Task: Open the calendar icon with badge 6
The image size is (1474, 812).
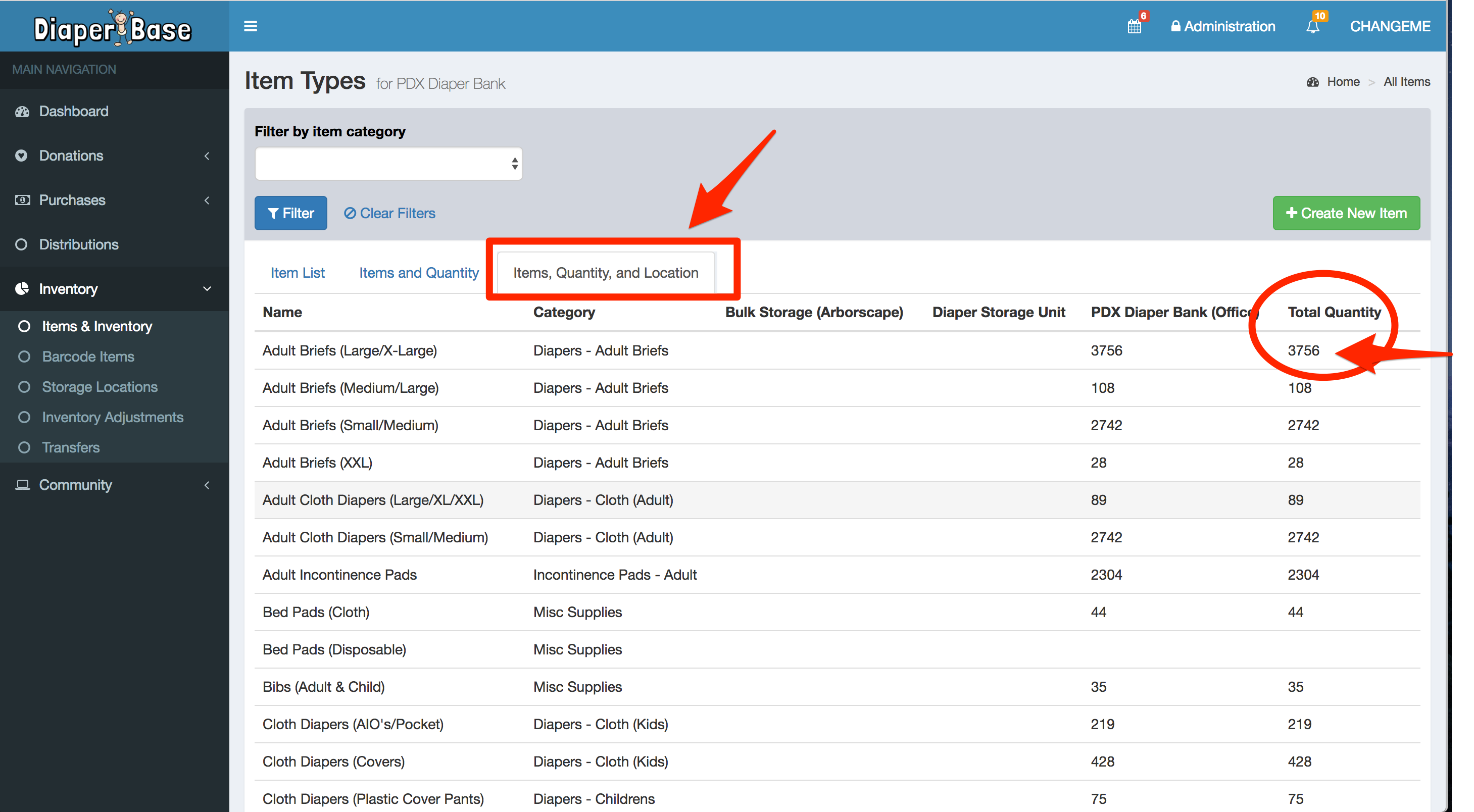Action: pos(1134,26)
